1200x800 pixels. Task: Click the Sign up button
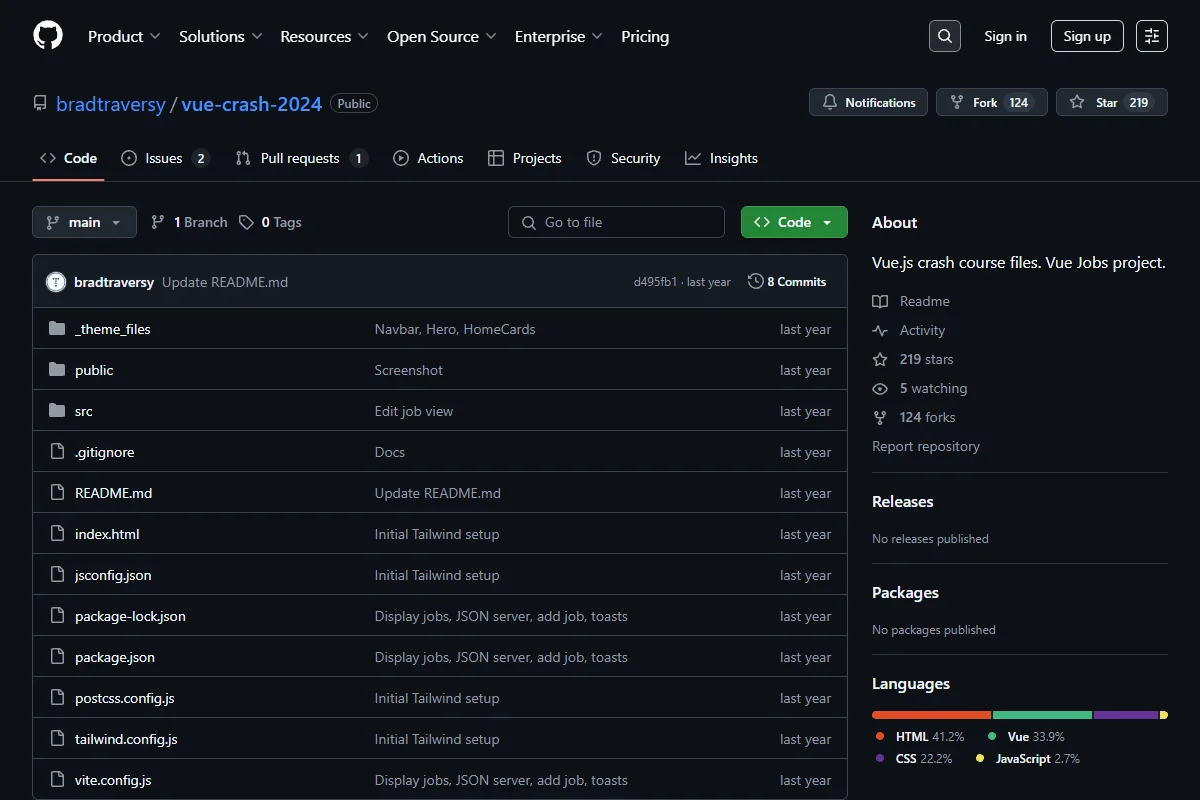[x=1087, y=36]
